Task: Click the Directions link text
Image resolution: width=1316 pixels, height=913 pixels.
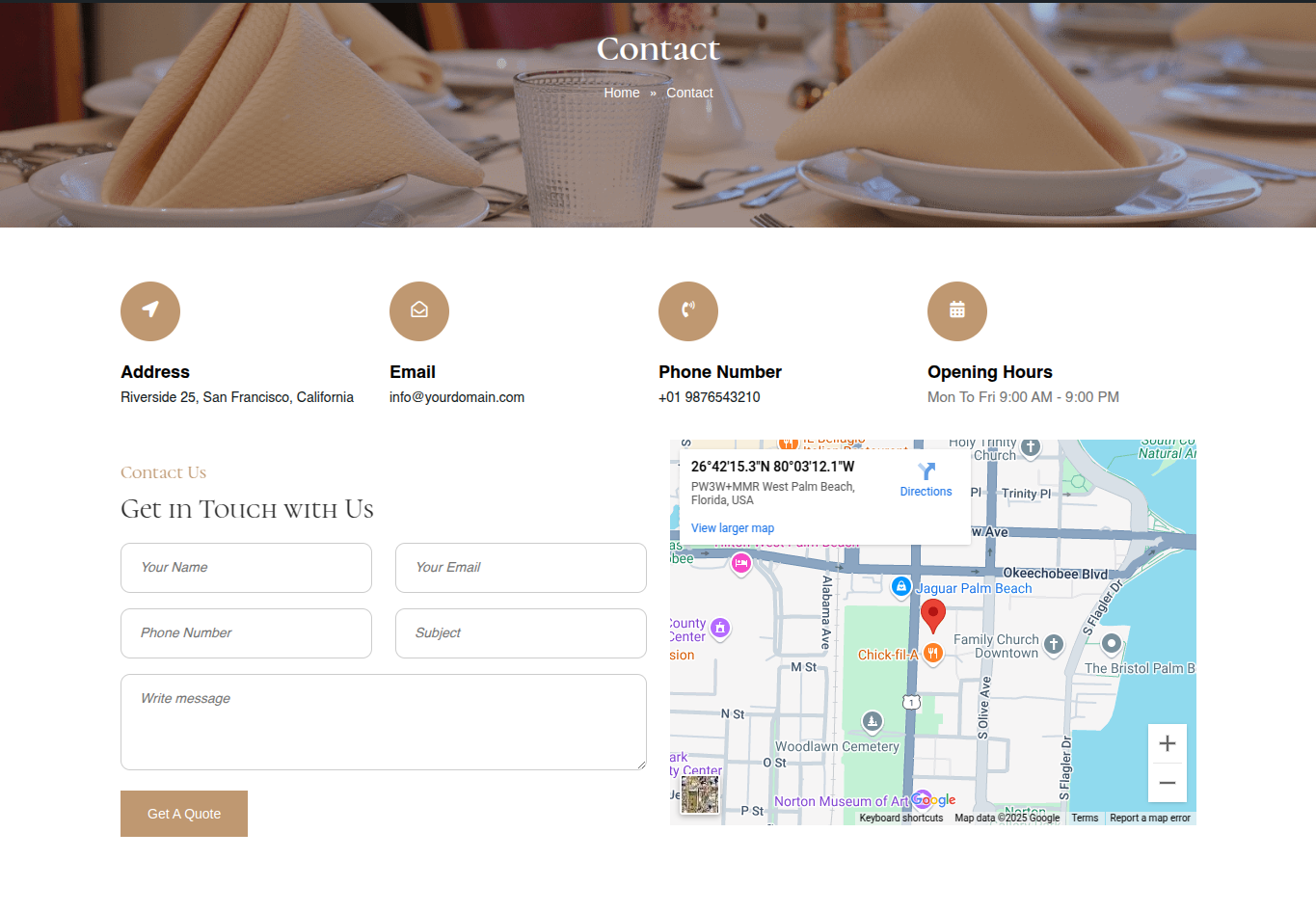Action: tap(927, 492)
